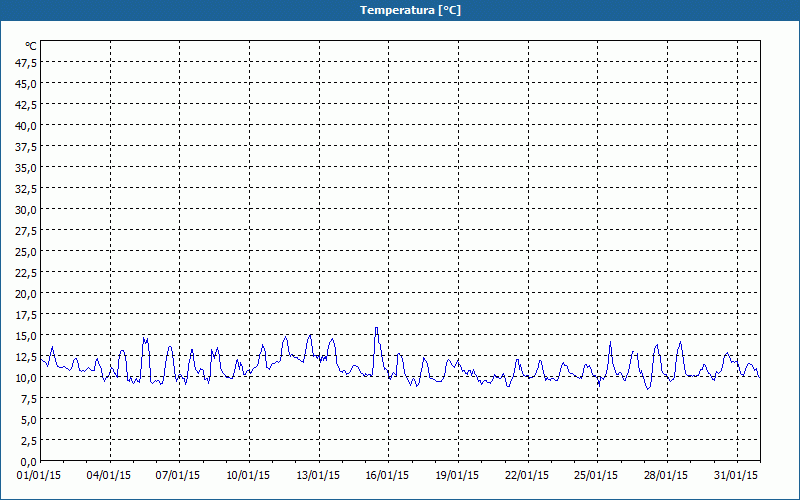Click the 01/01/15 date label

pyautogui.click(x=39, y=476)
